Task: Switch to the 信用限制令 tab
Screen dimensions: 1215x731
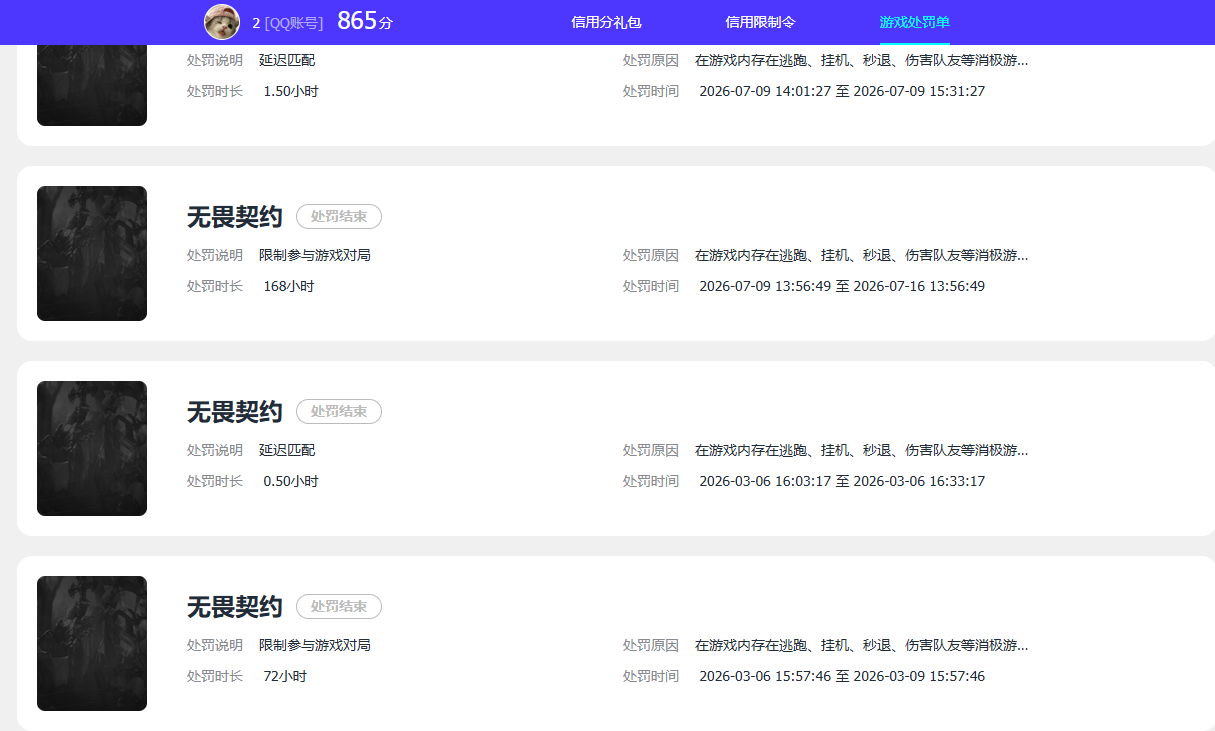Action: pyautogui.click(x=760, y=22)
